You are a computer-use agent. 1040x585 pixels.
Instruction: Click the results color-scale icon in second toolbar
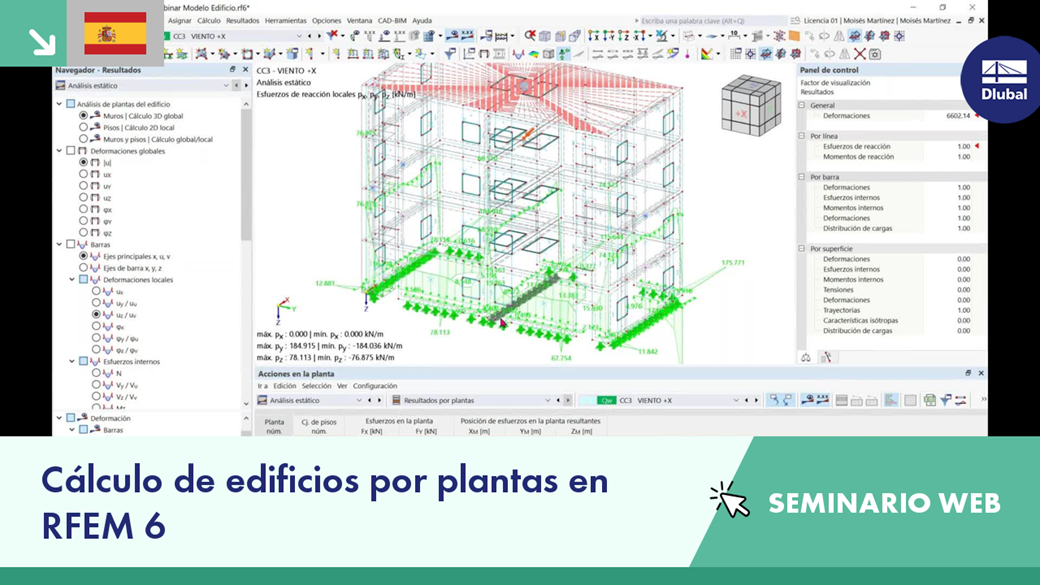pos(707,54)
